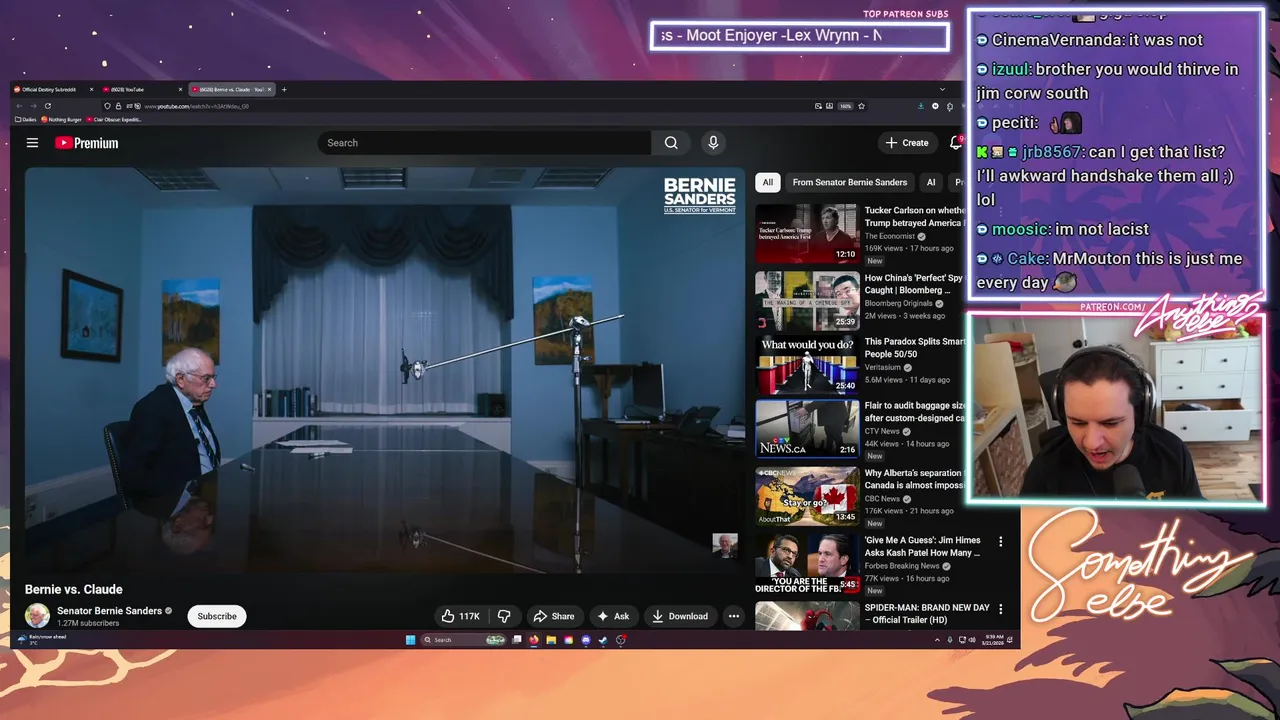Go back in browser history
The image size is (1280, 720).
[19, 106]
